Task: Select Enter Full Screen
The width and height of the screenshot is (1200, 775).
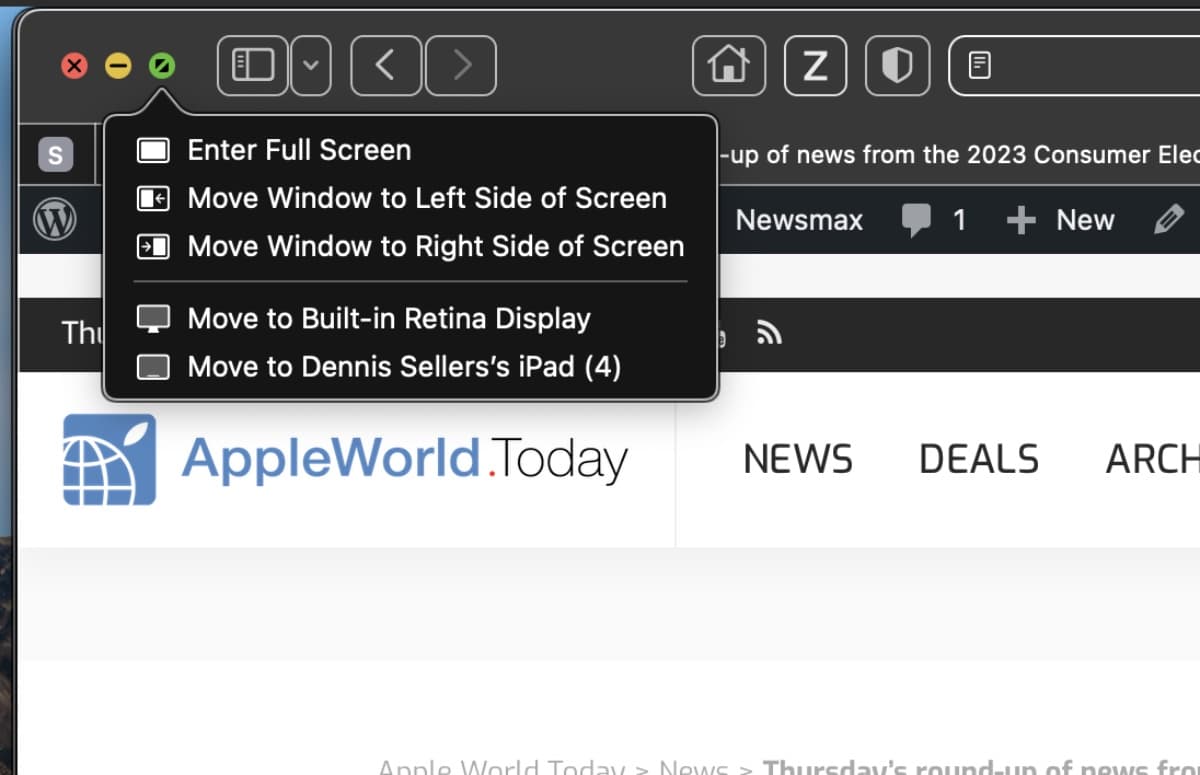Action: pos(299,150)
